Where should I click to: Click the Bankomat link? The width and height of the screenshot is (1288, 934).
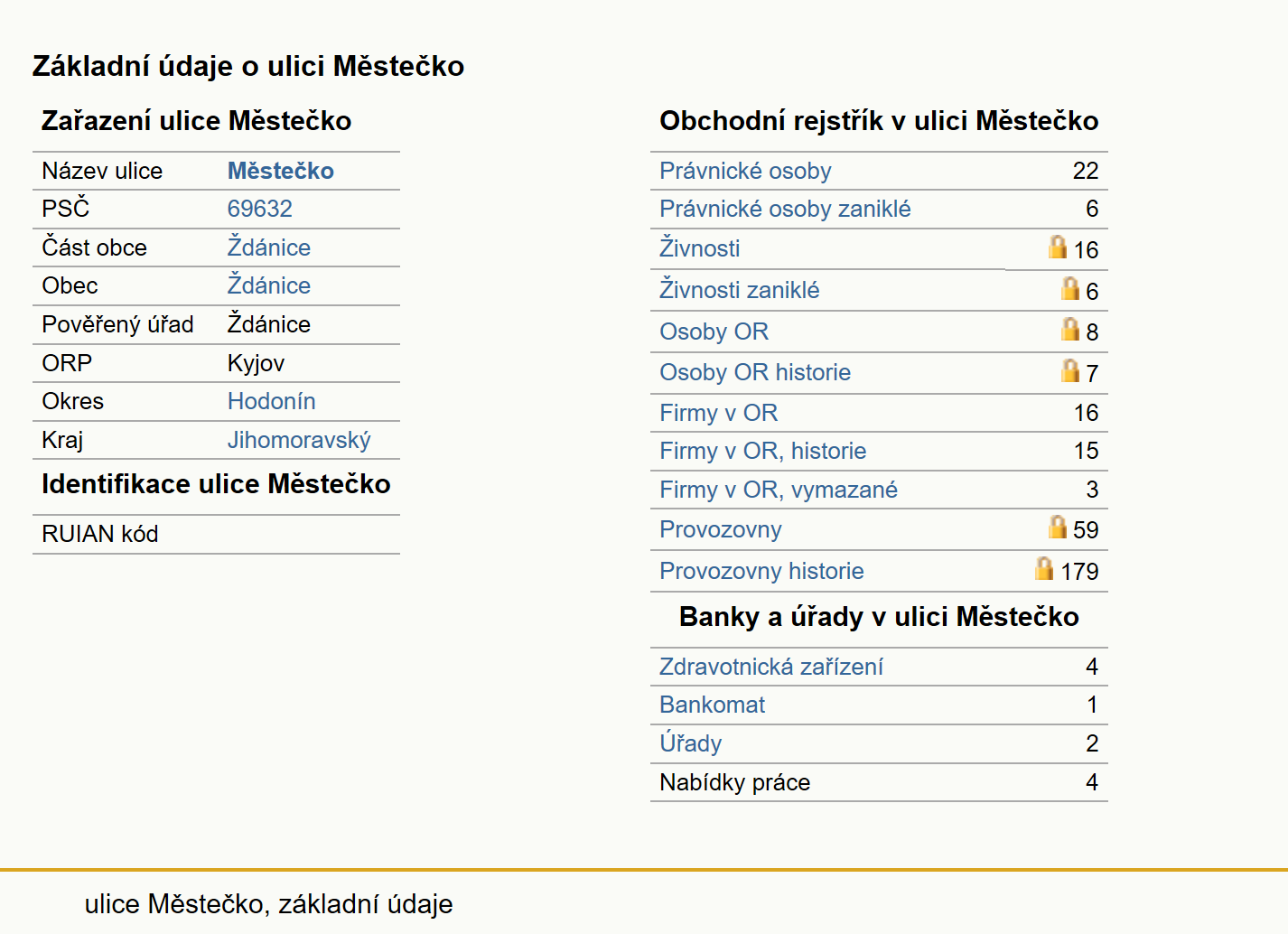(712, 705)
